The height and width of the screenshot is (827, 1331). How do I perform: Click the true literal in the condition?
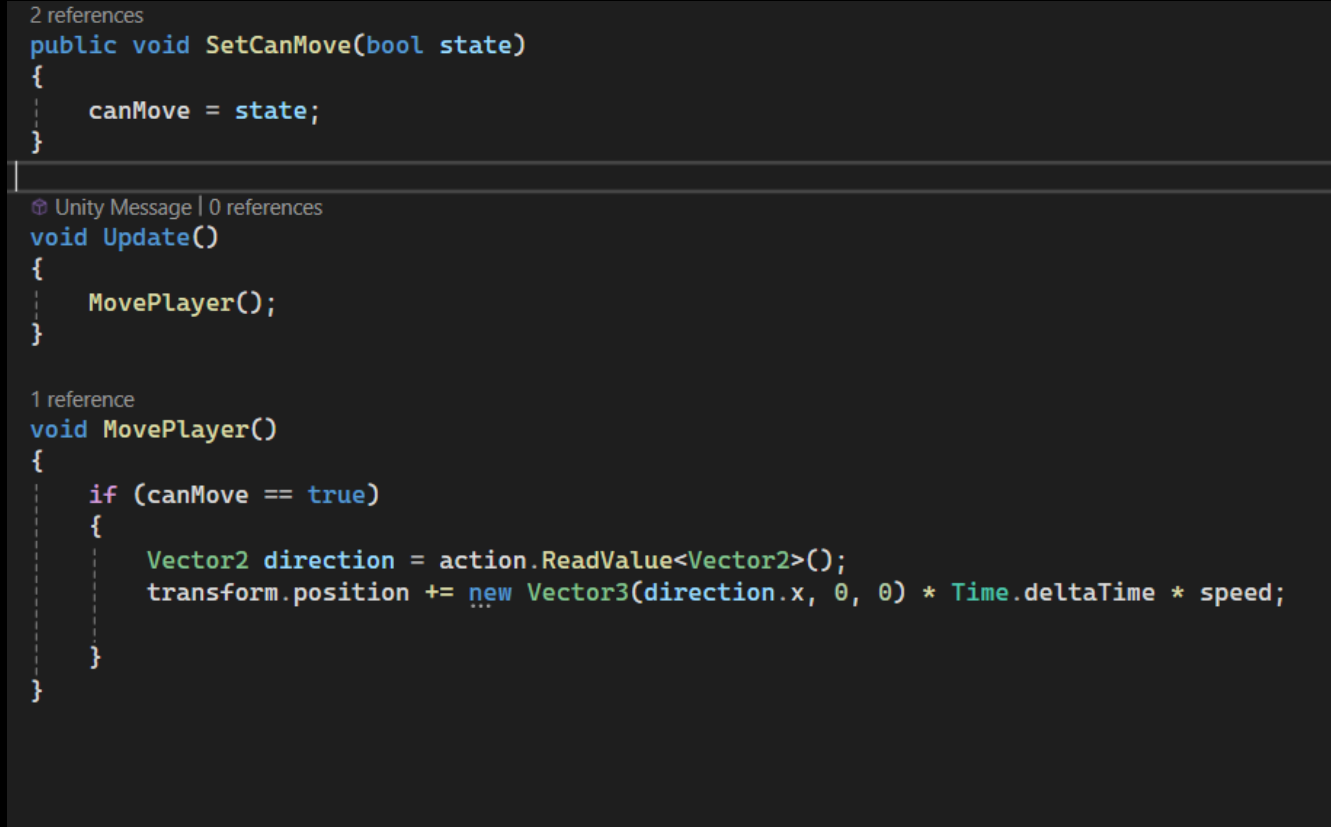(x=336, y=495)
